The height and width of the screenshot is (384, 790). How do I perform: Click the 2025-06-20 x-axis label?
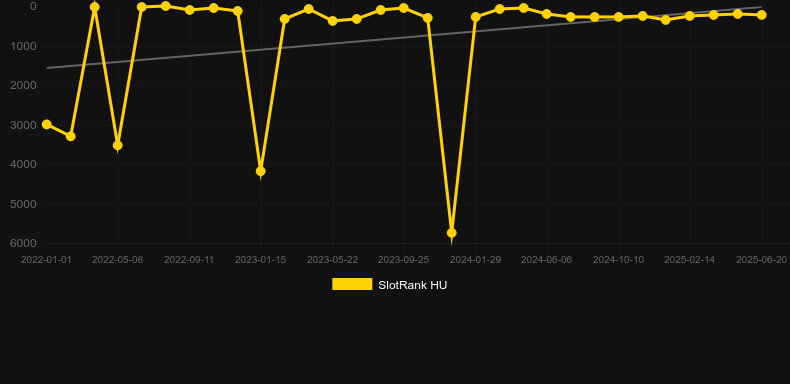(761, 260)
